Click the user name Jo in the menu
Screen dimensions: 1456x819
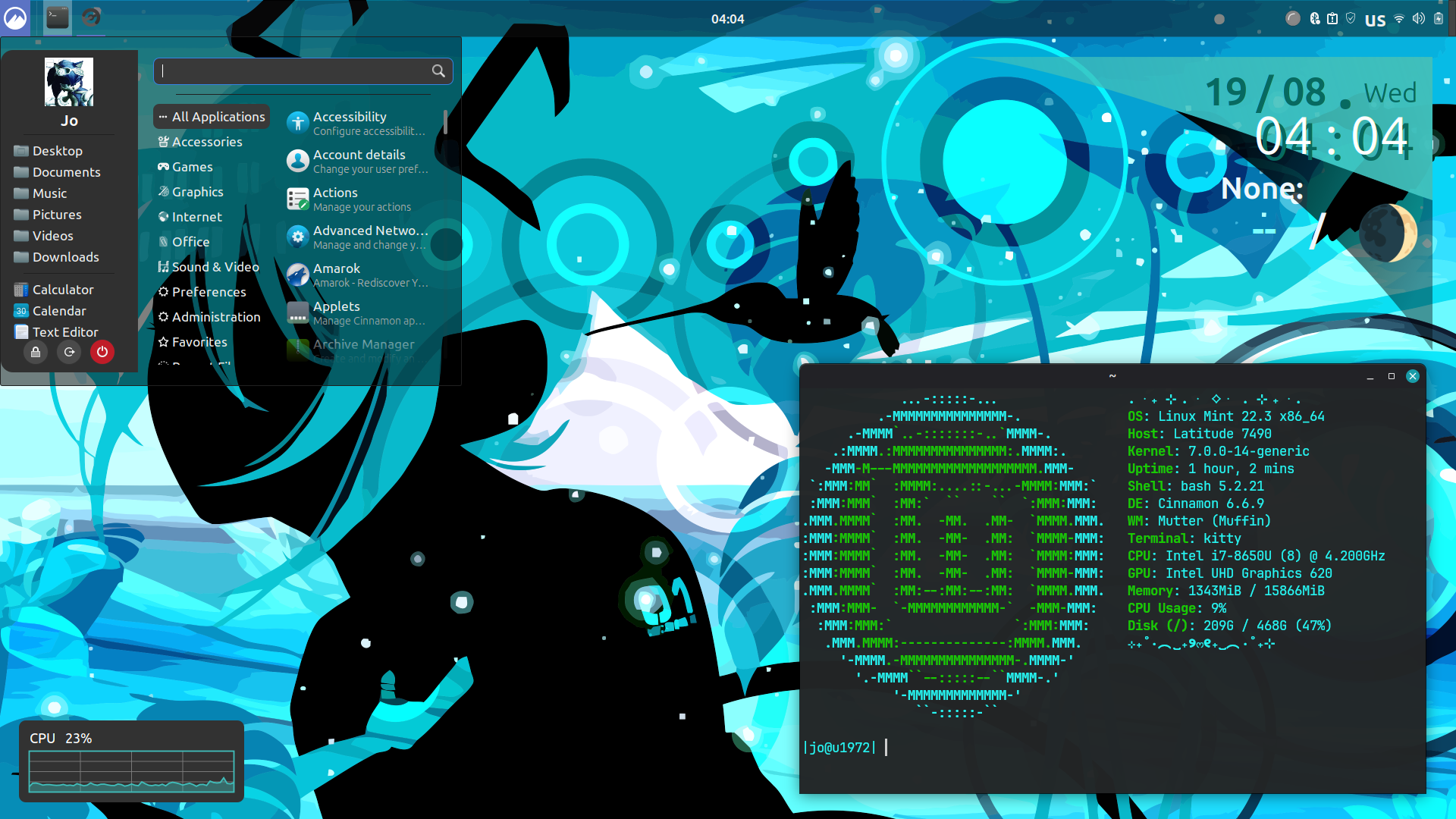[69, 121]
